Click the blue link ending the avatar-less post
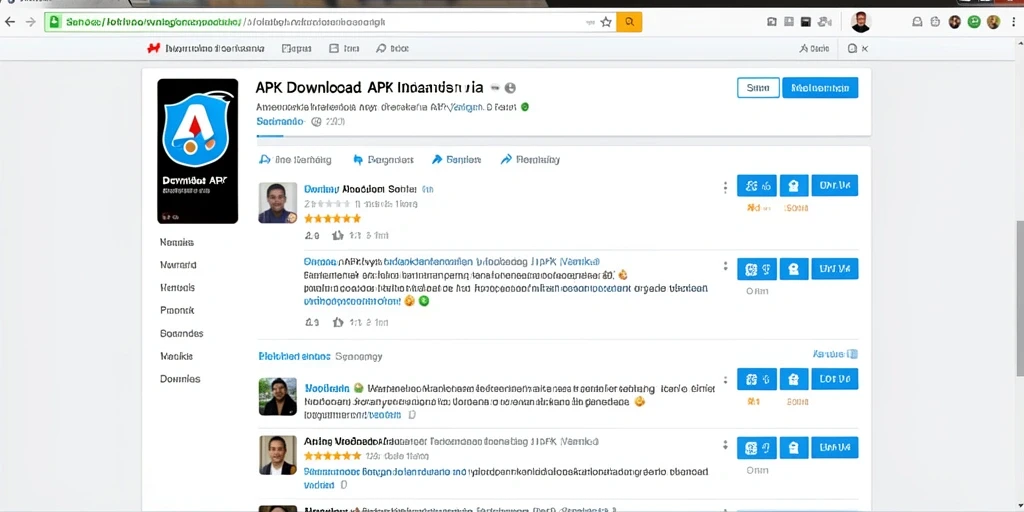The width and height of the screenshot is (1024, 512). tap(353, 302)
